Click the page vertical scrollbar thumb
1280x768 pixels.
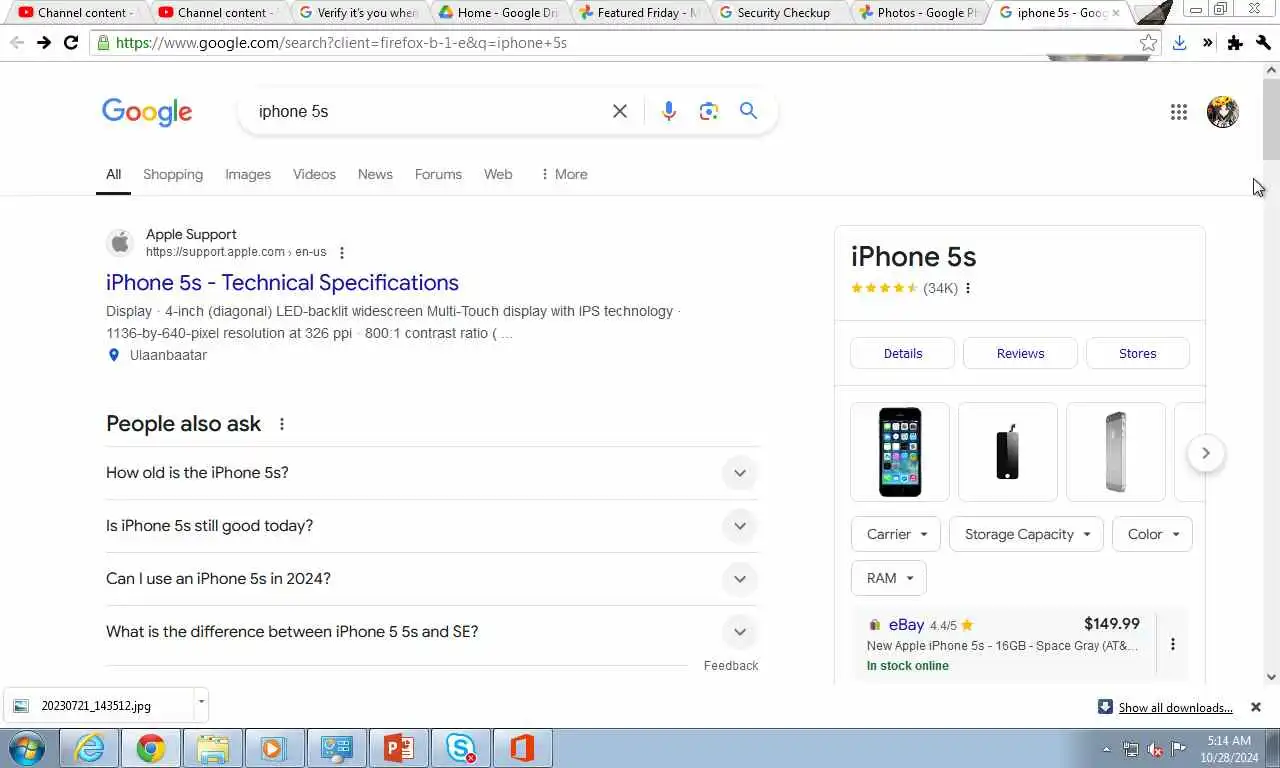coord(1271,119)
